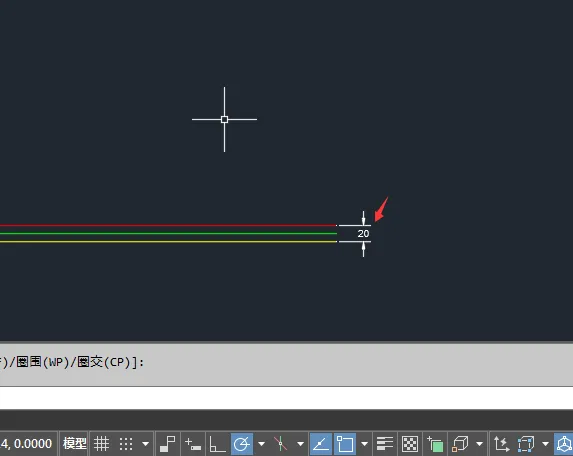
Task: Click the gizmo icon in the status bar
Action: pos(564,444)
